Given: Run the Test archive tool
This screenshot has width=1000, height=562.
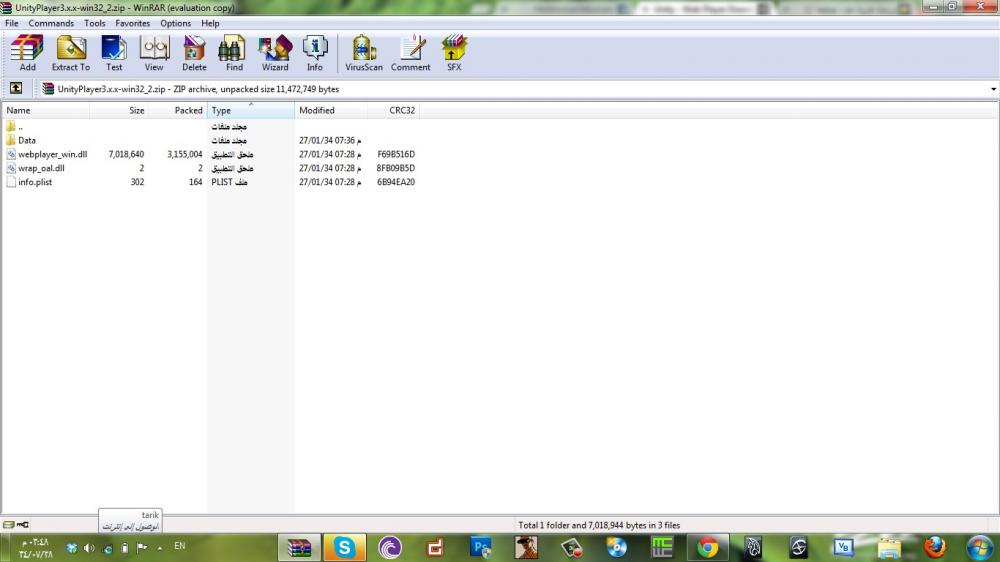Looking at the screenshot, I should point(114,53).
